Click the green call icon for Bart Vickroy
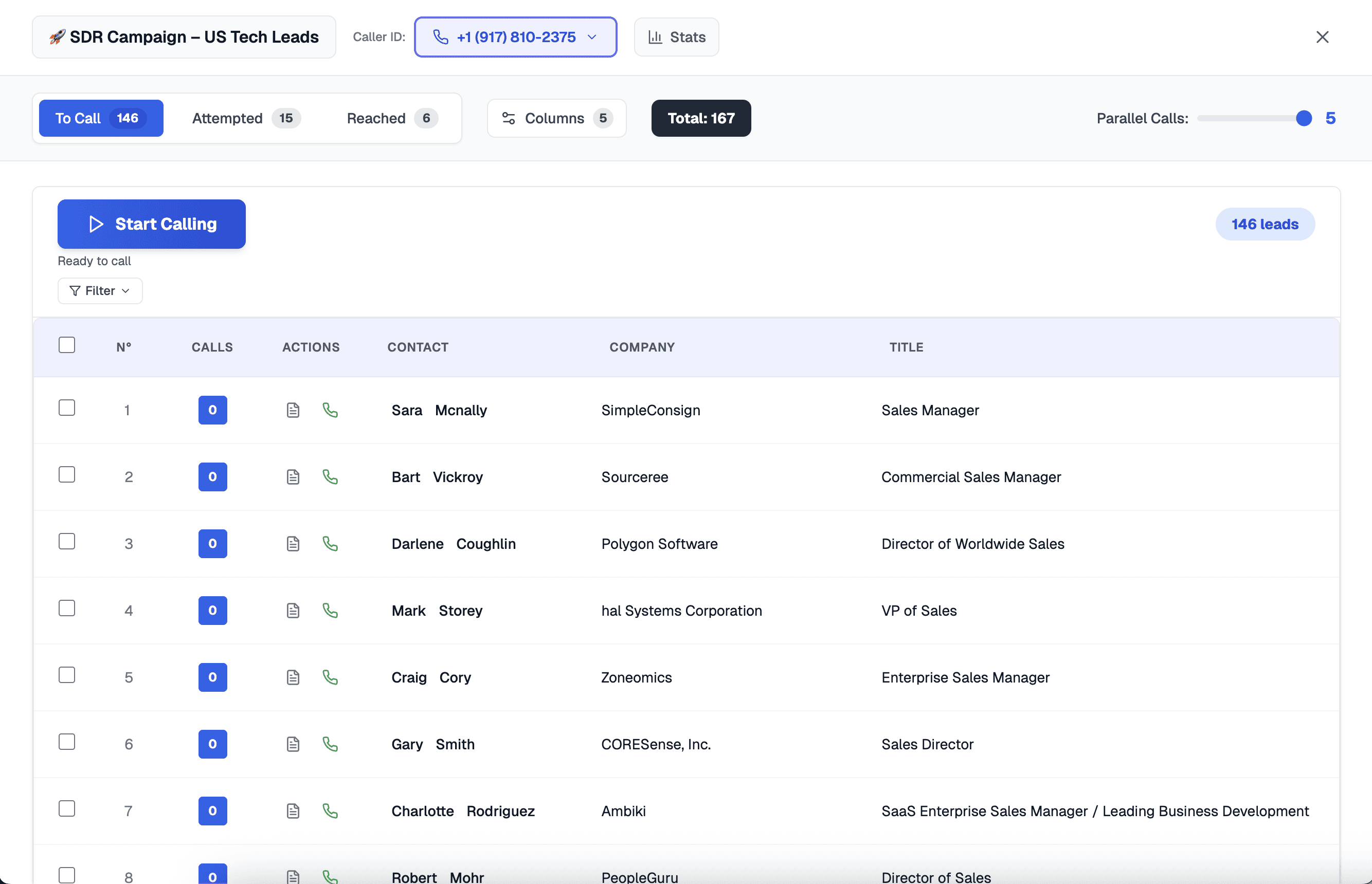The image size is (1372, 884). 330,476
